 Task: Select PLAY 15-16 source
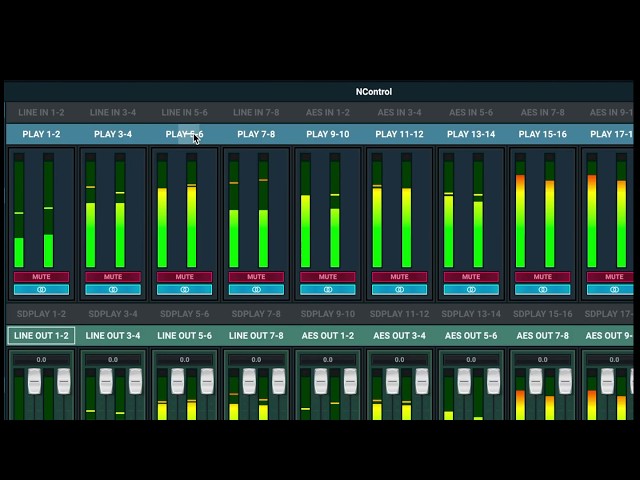click(x=543, y=134)
